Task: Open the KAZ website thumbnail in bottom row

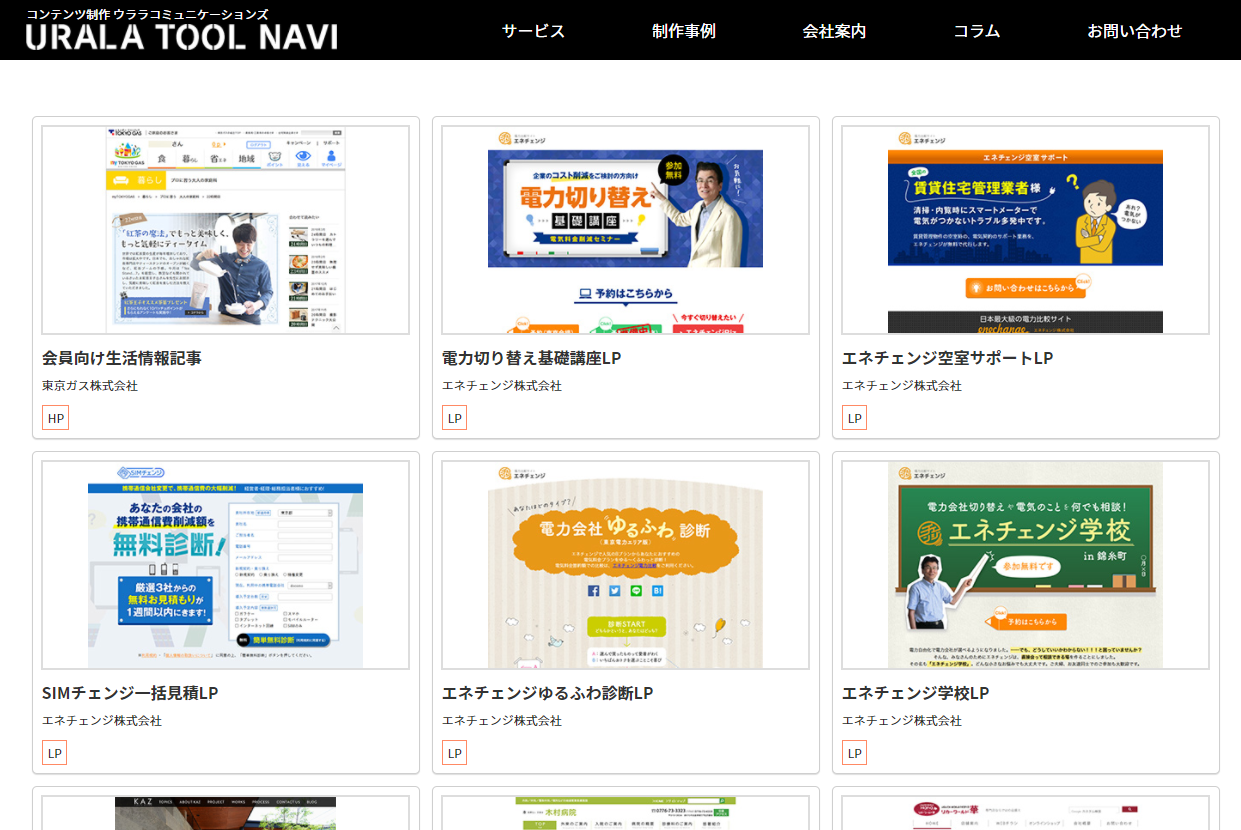Action: 226,813
